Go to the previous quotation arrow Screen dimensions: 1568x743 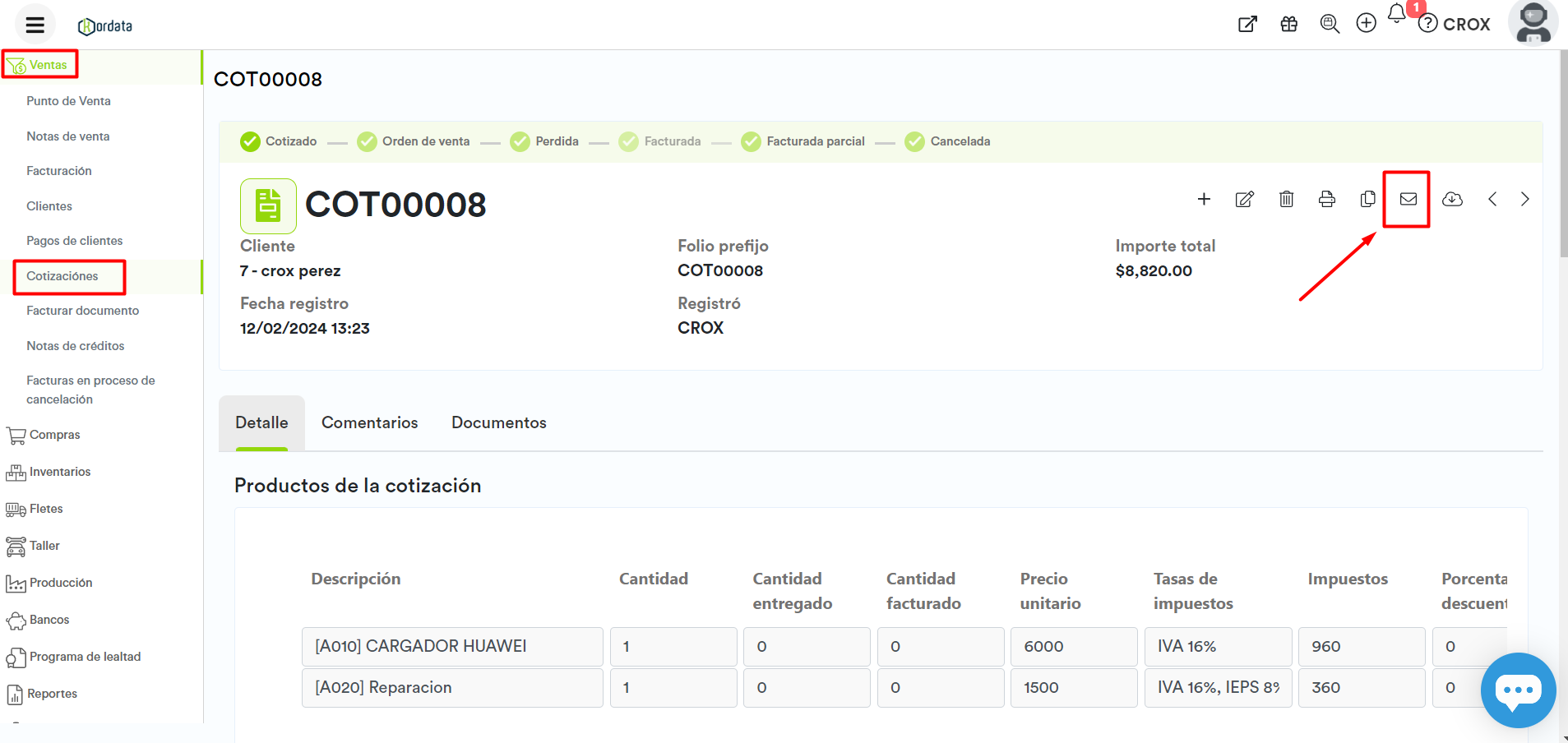click(x=1492, y=199)
